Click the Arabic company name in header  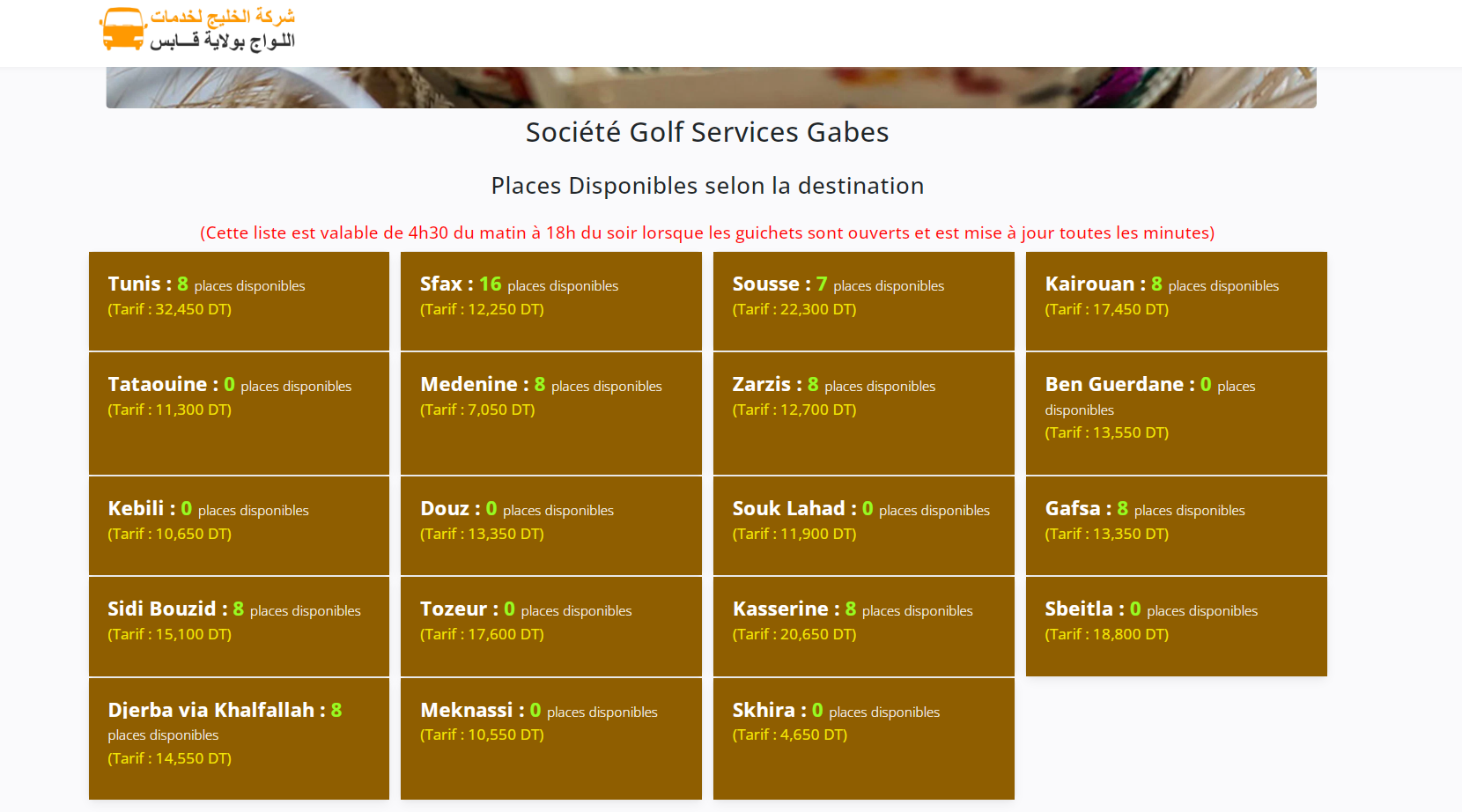(x=222, y=29)
